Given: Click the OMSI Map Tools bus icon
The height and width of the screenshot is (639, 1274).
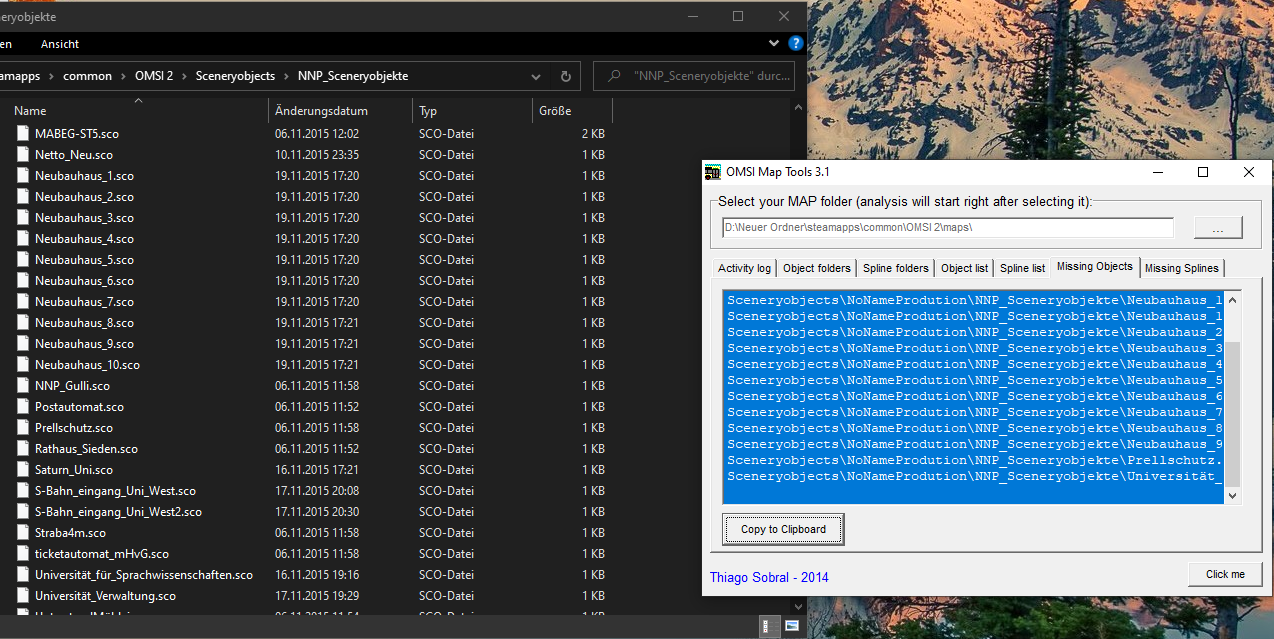Looking at the screenshot, I should [713, 172].
